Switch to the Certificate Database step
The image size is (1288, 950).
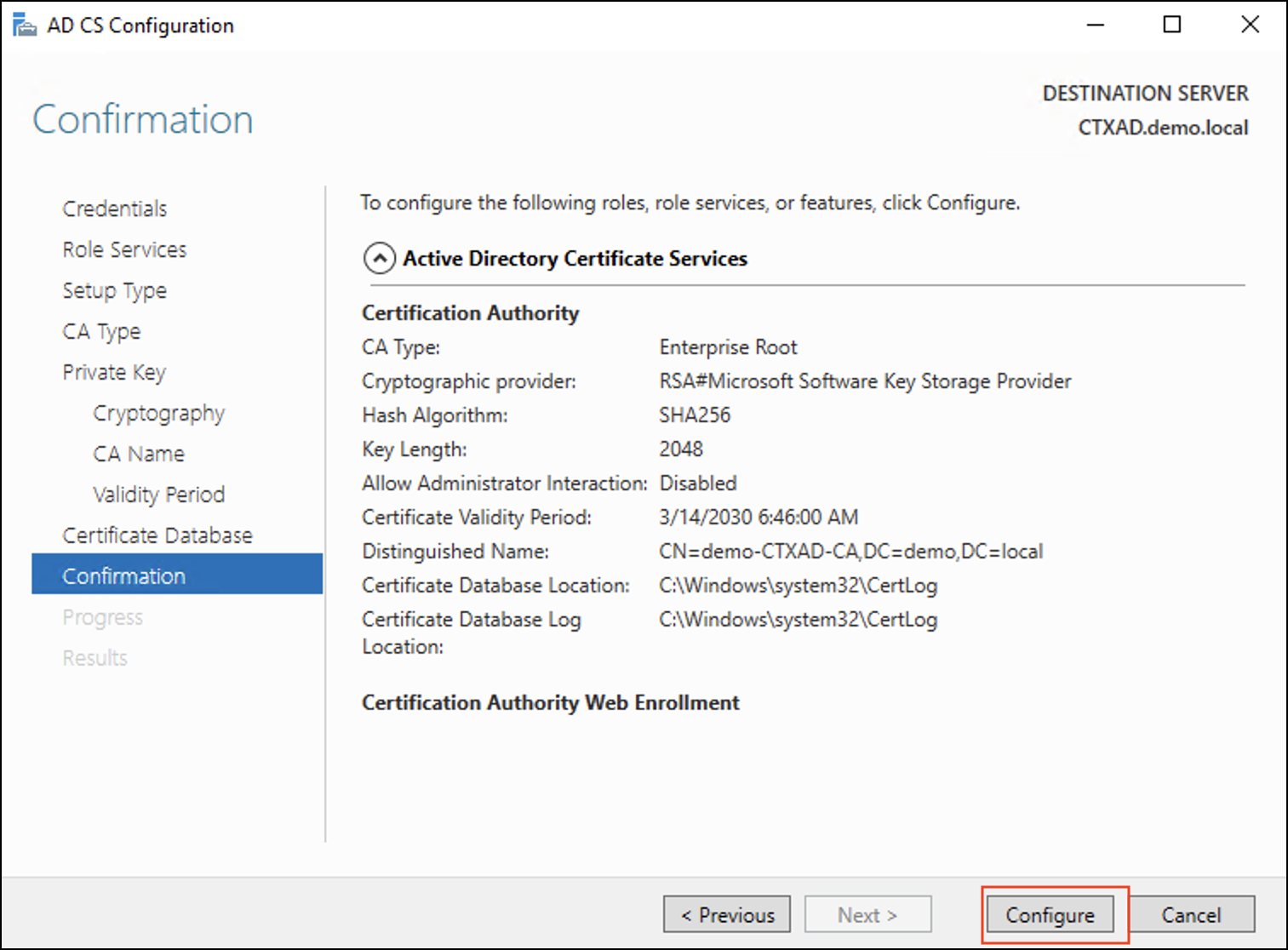[x=157, y=535]
